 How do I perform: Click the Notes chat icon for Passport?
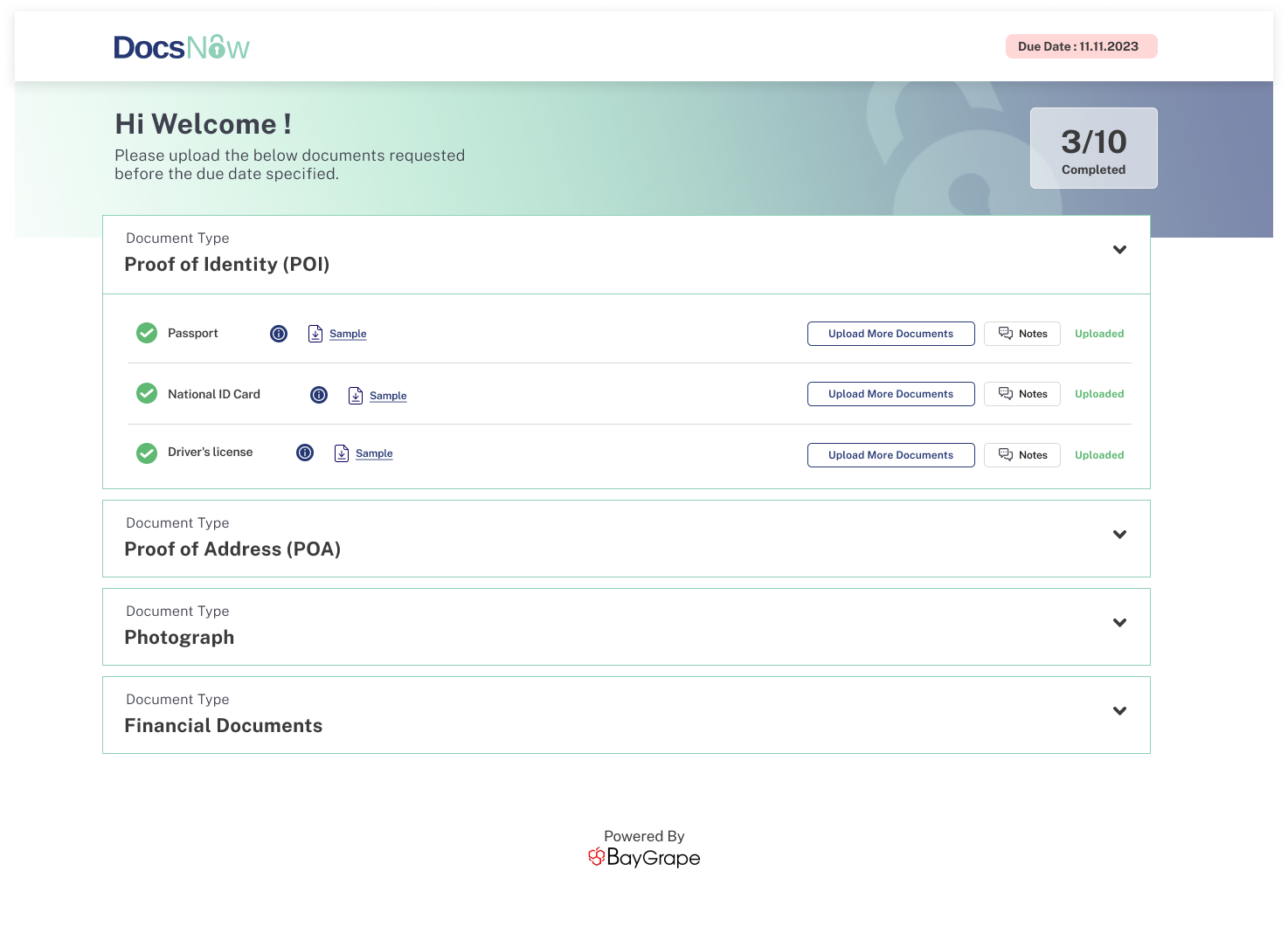tap(1005, 333)
